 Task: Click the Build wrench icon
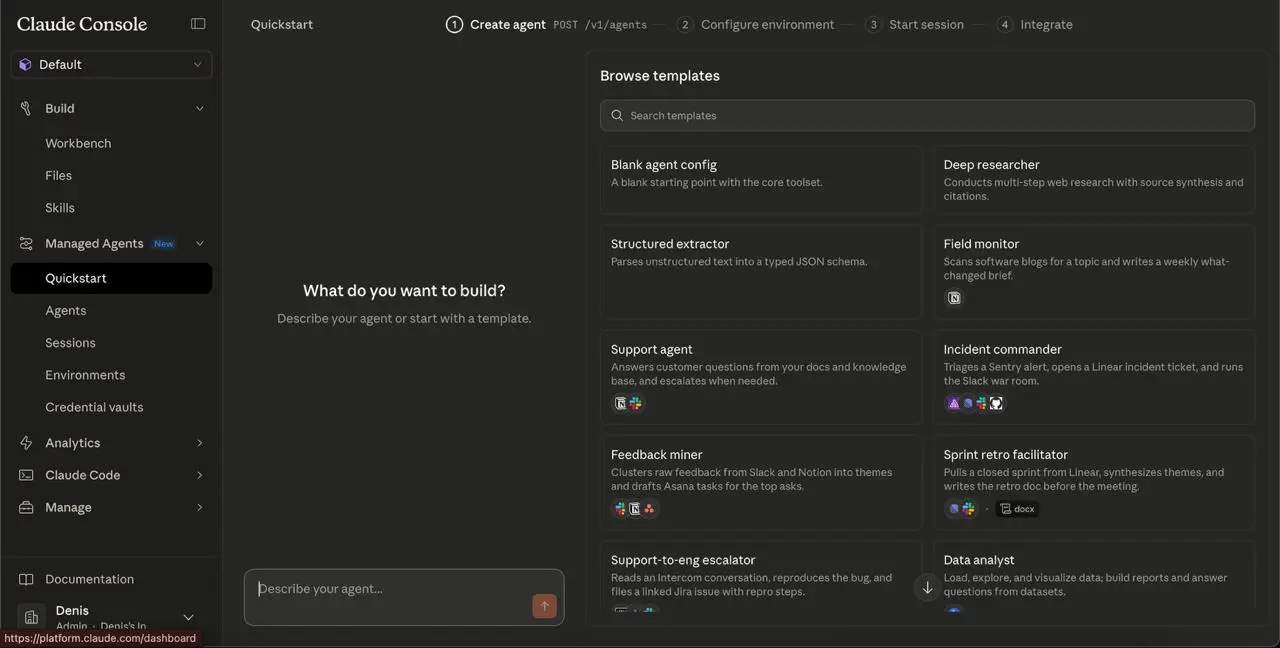pos(26,108)
